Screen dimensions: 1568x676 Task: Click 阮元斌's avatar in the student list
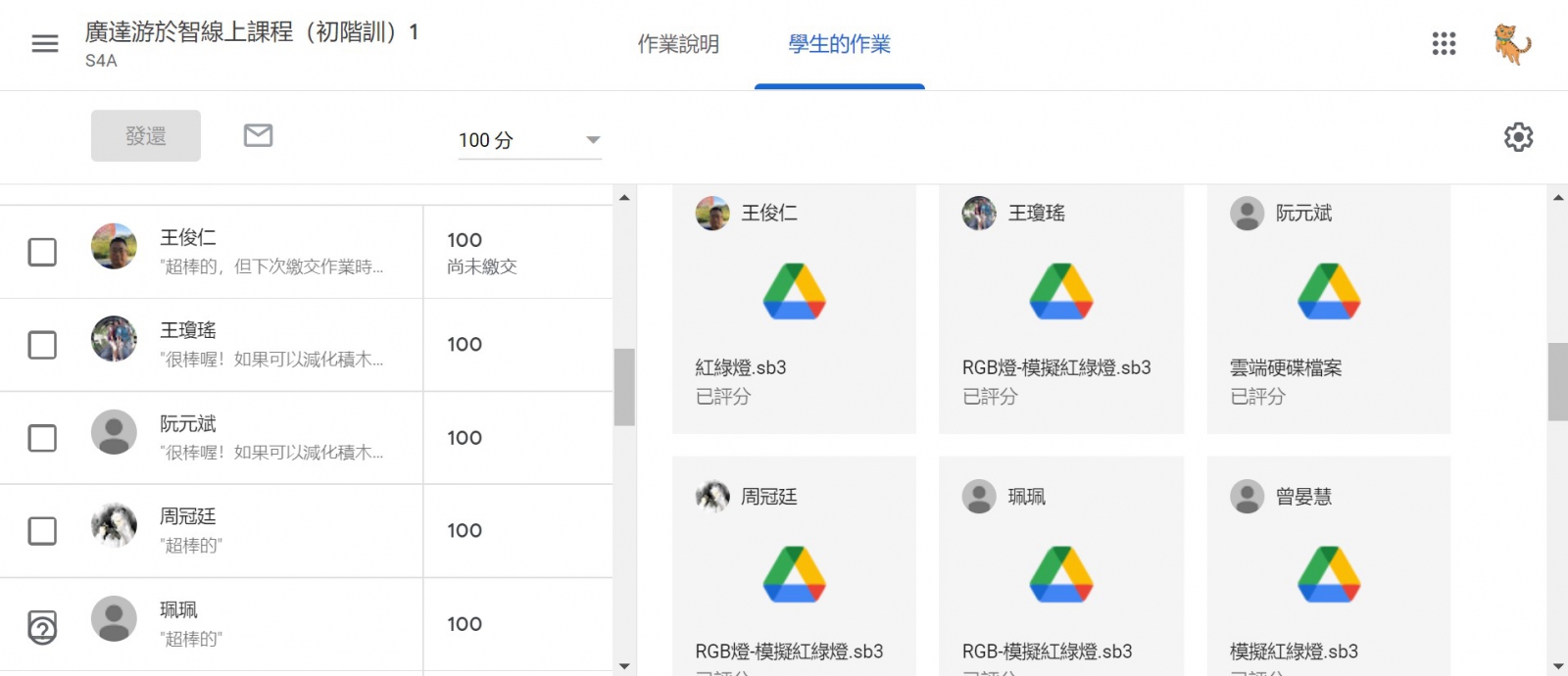(114, 432)
